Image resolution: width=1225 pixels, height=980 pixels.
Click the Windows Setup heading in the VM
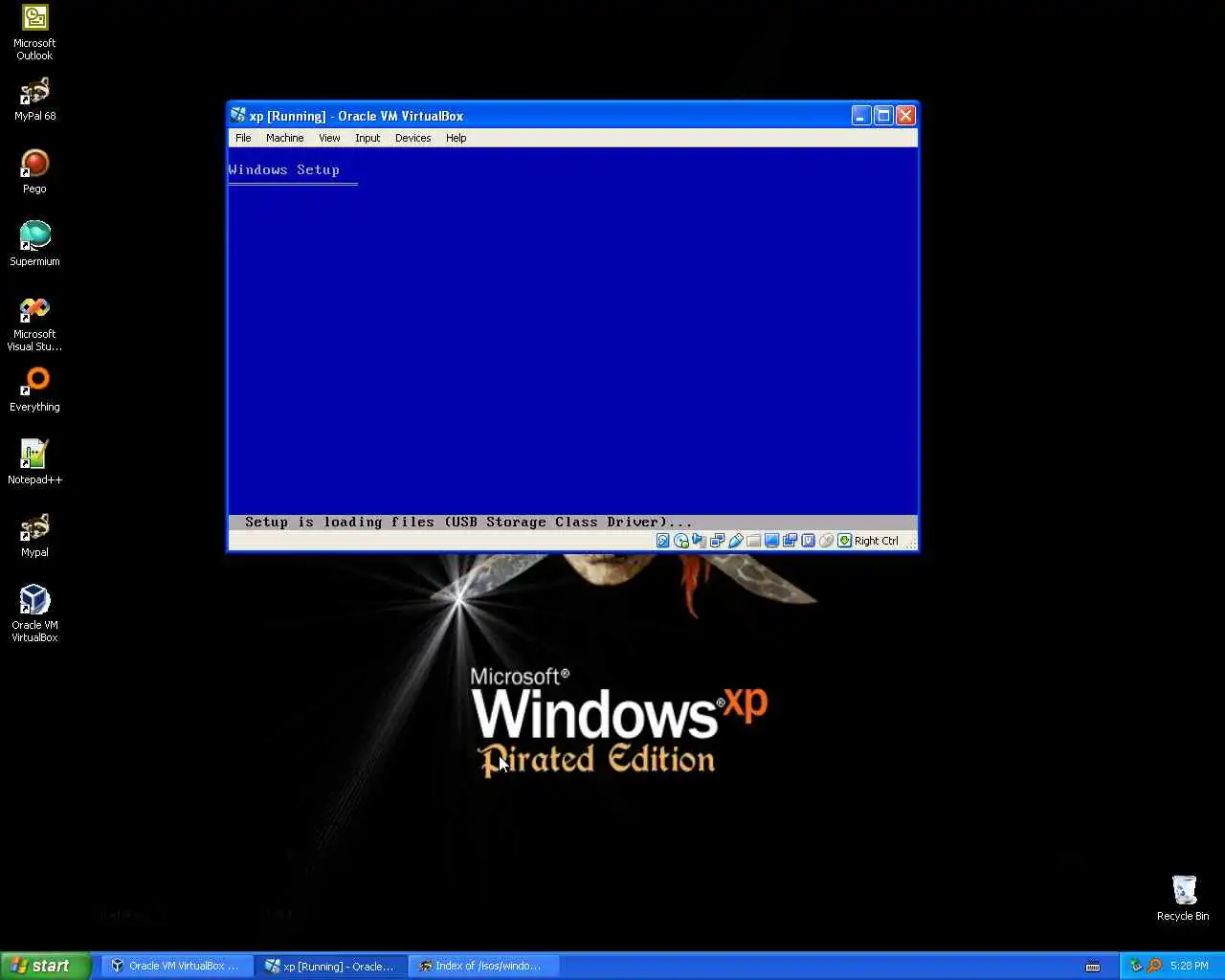(284, 169)
